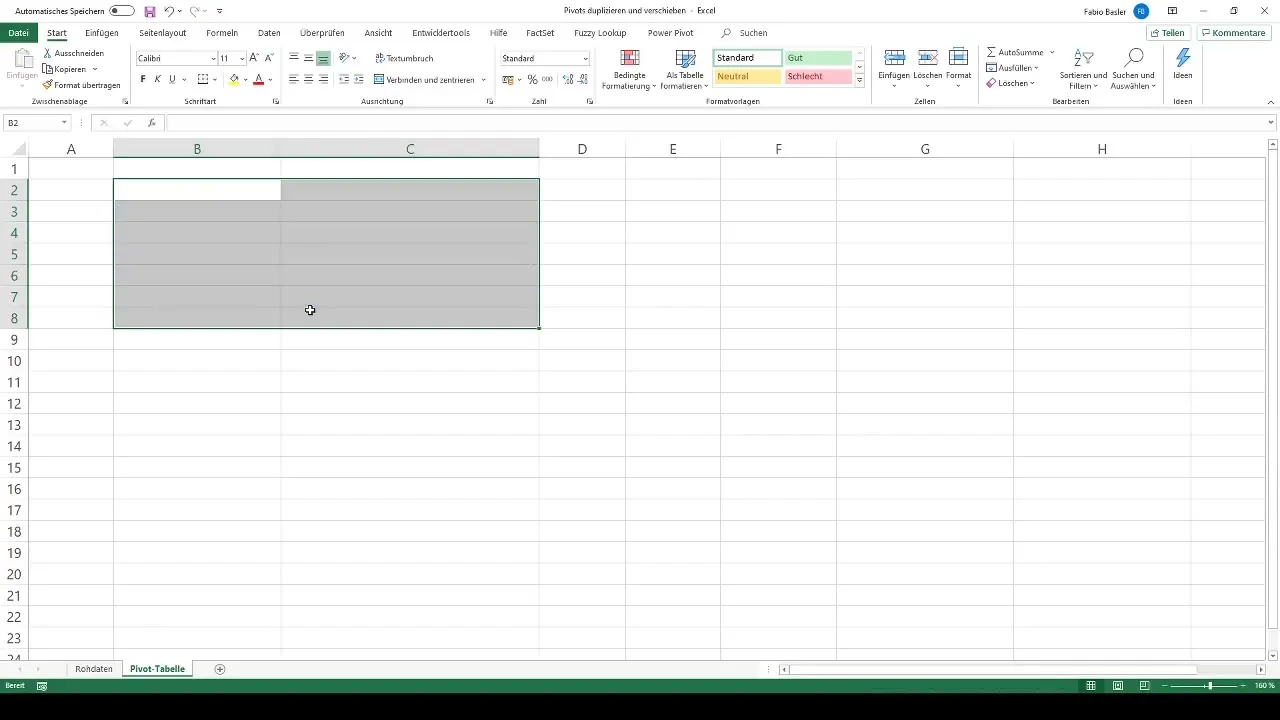Expand the AutoSumme dropdown arrow
The height and width of the screenshot is (720, 1280).
point(1052,51)
